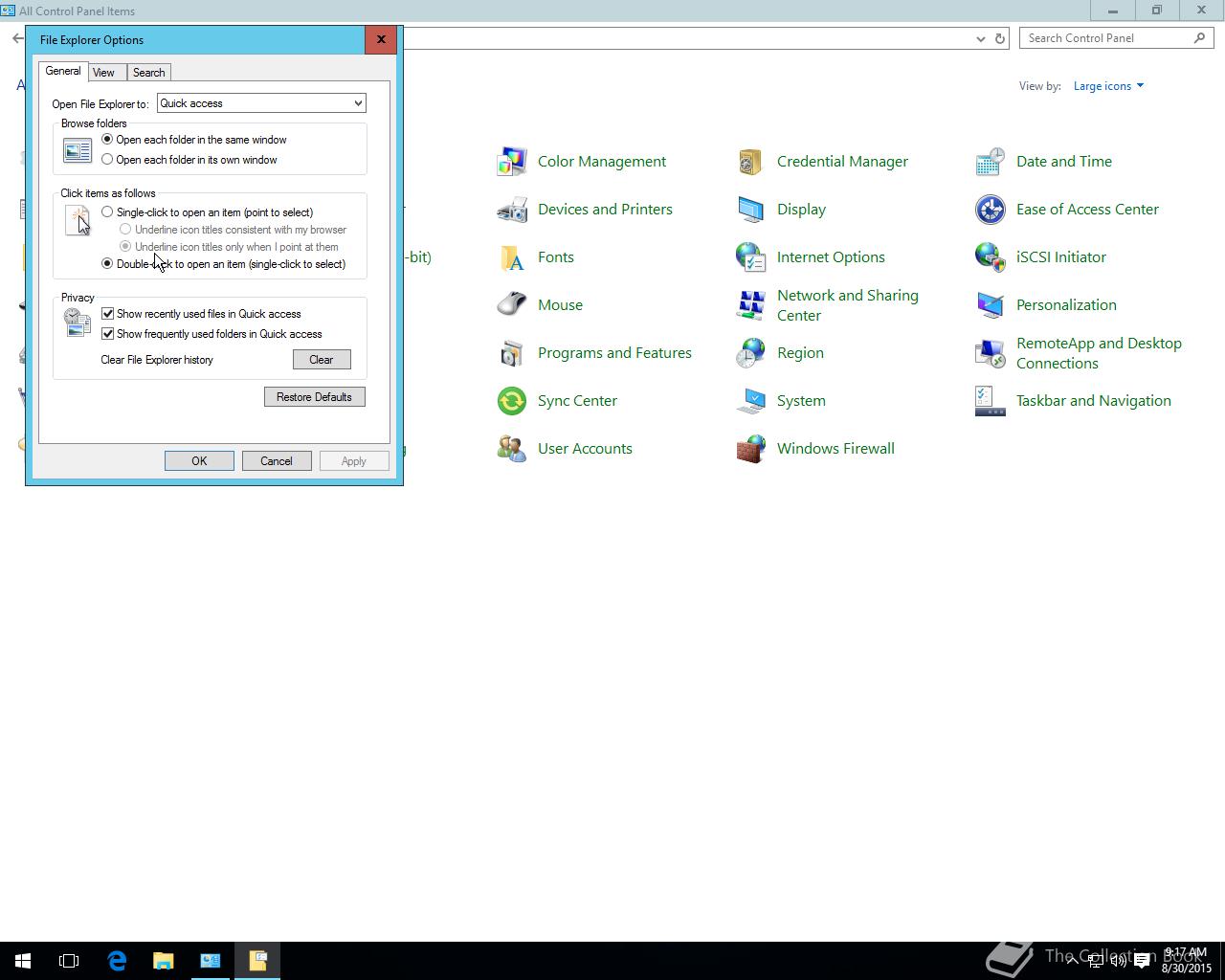Screen dimensions: 1225x980
Task: Open the RemoteApp and Desktop Connections icon
Action: tap(991, 353)
